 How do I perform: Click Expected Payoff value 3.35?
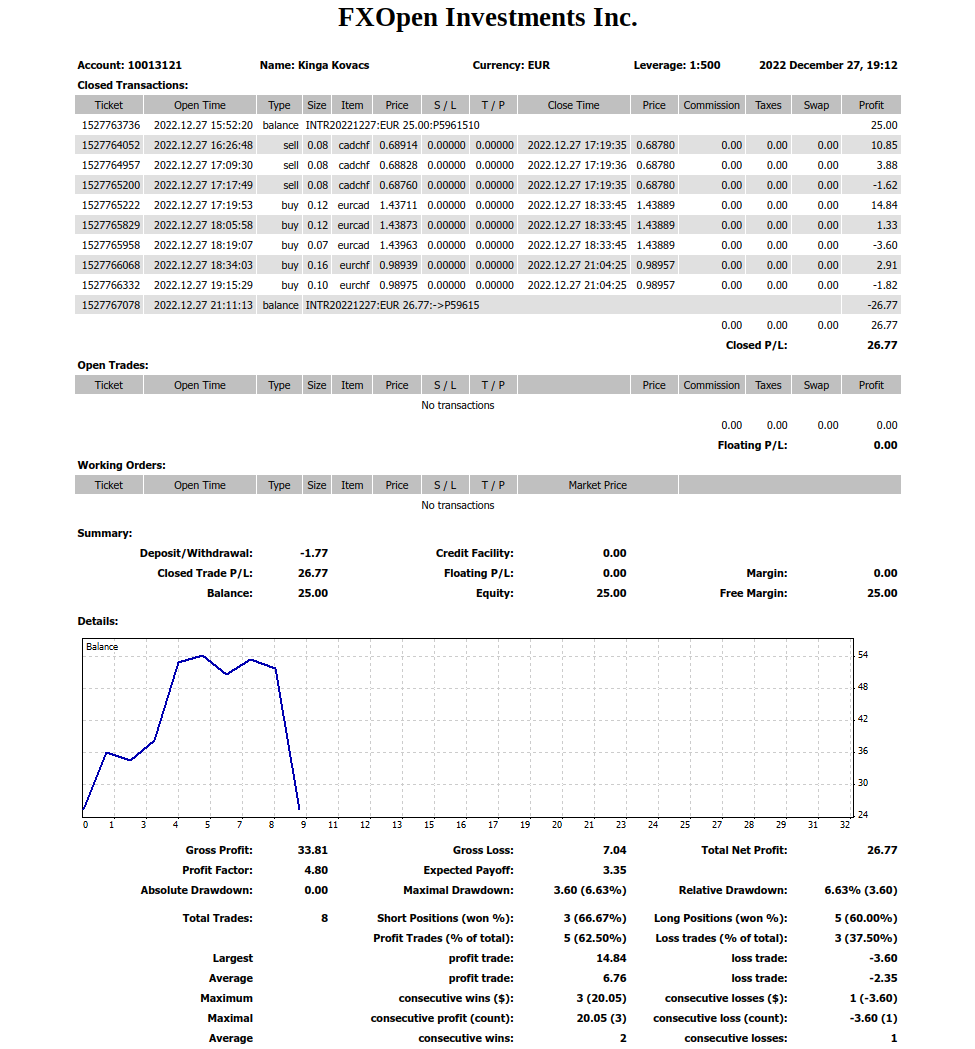614,870
